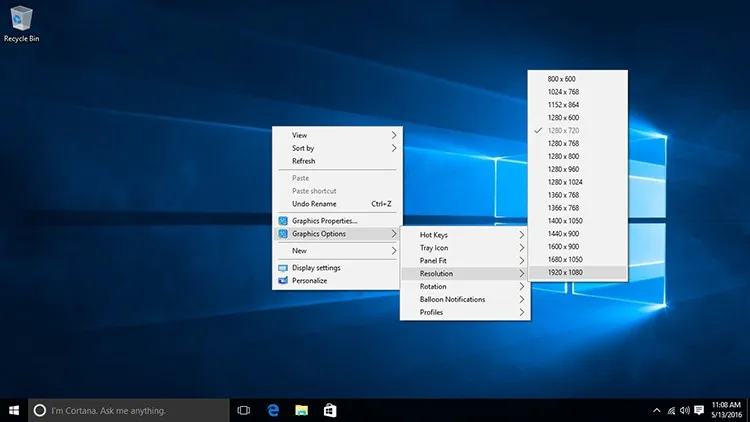Open Task View from the taskbar

pos(243,410)
